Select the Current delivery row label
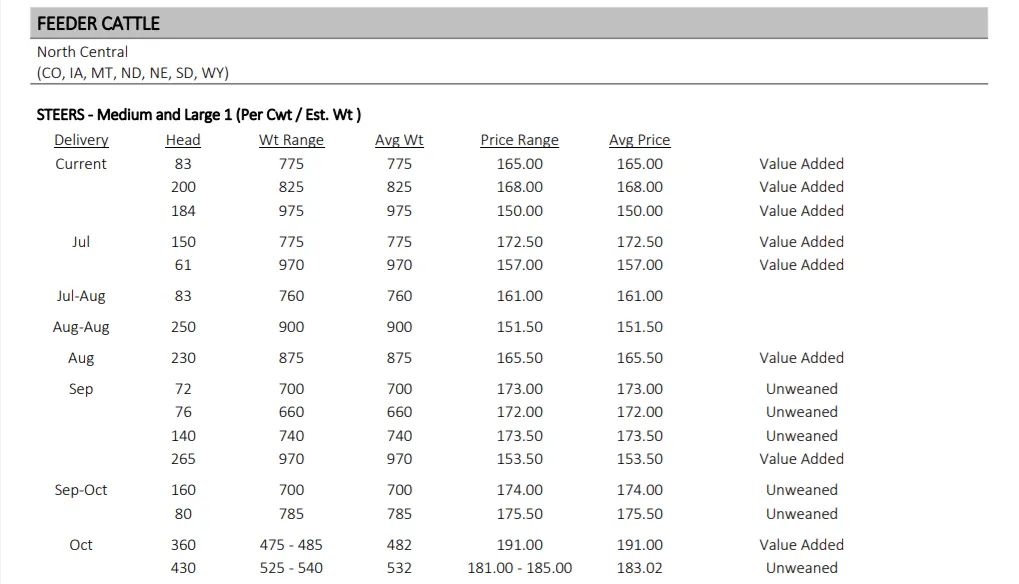The image size is (1019, 584). 81,164
